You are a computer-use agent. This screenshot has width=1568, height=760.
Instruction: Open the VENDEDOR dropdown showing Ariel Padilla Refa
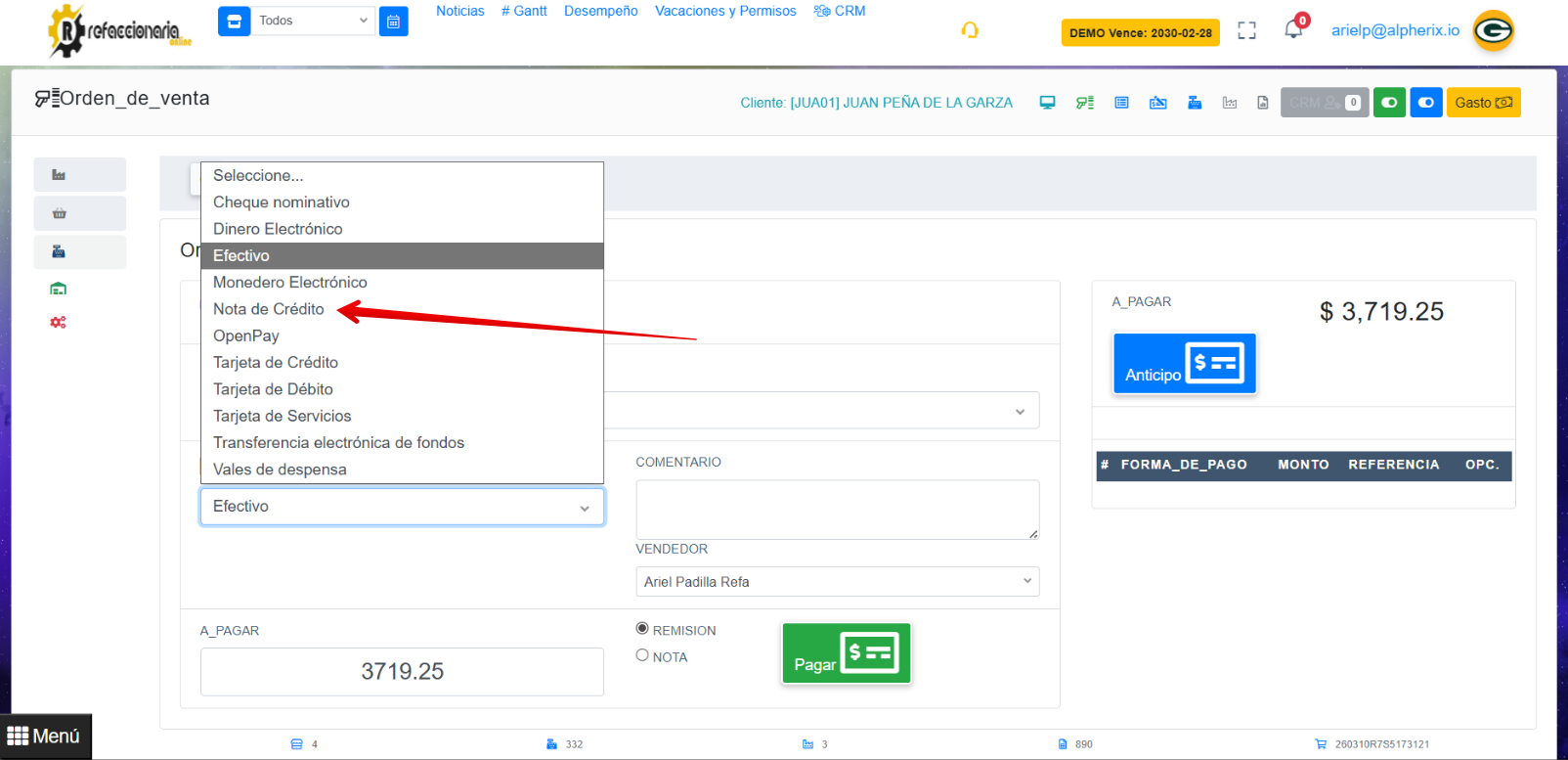pyautogui.click(x=837, y=582)
